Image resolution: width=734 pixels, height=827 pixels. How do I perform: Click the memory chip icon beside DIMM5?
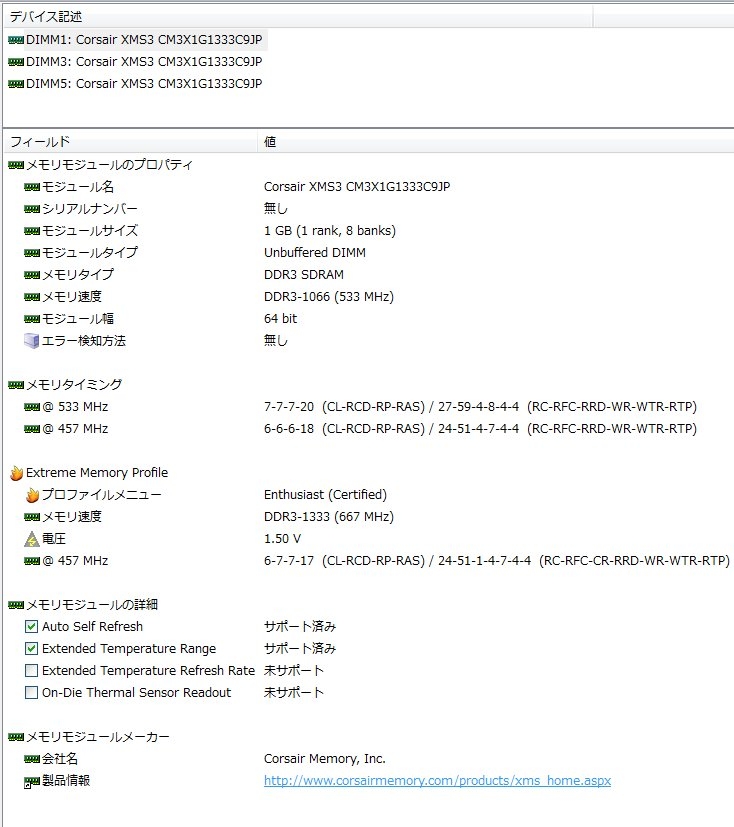click(16, 84)
